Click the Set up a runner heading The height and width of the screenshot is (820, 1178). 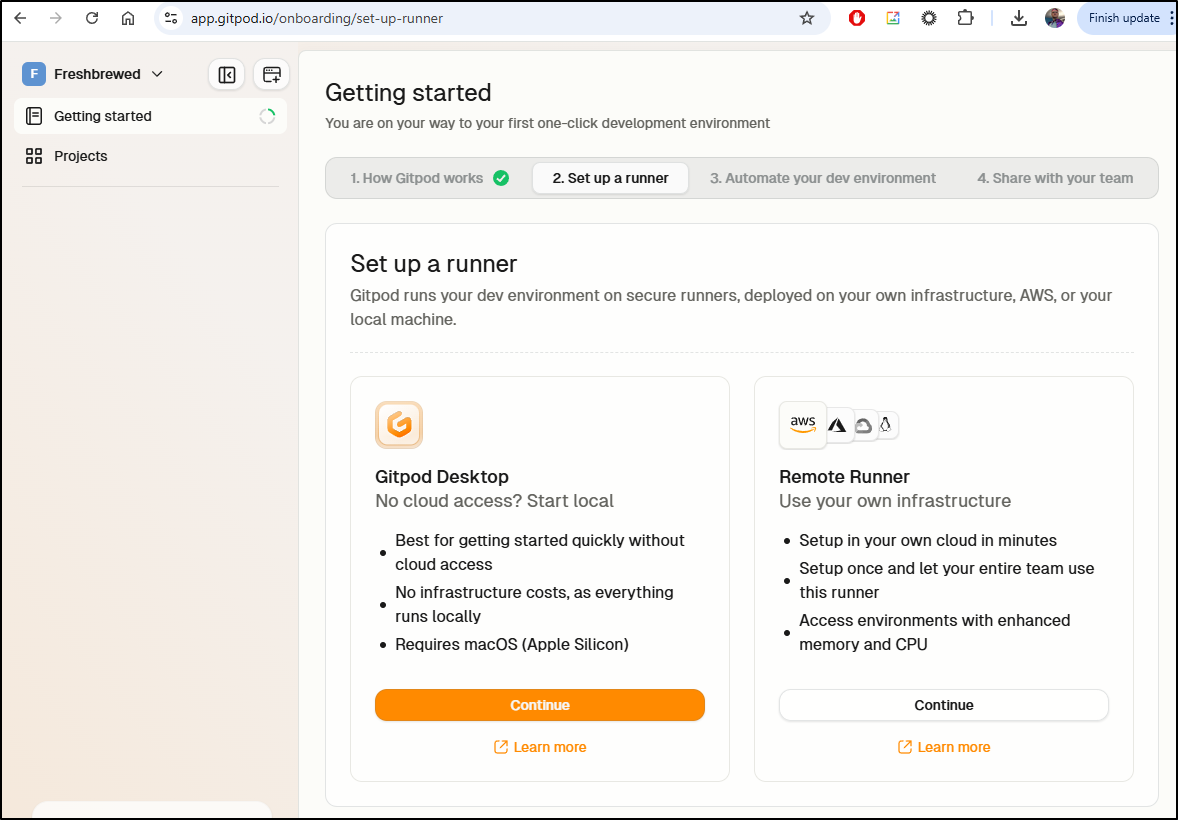433,264
